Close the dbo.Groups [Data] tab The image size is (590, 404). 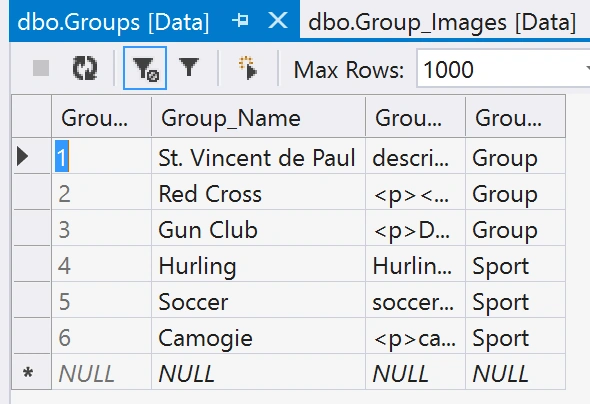pyautogui.click(x=278, y=20)
